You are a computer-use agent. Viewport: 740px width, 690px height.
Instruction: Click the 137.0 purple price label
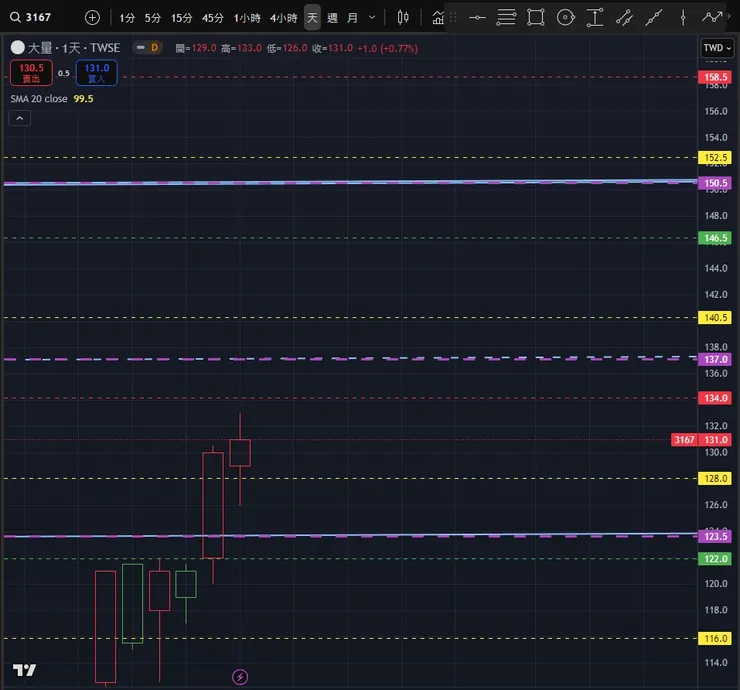click(x=715, y=360)
